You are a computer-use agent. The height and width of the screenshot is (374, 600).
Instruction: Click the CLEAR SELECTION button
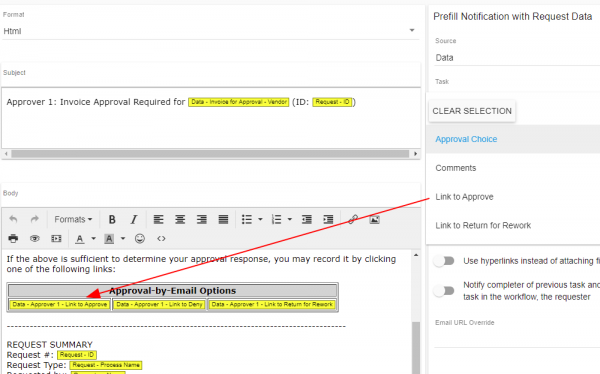click(x=472, y=111)
